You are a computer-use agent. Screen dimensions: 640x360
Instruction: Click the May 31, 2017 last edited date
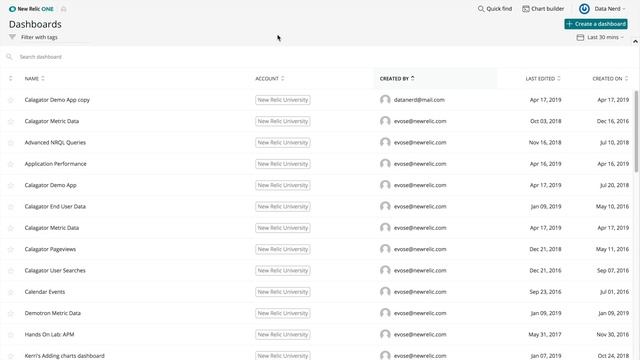(x=545, y=334)
